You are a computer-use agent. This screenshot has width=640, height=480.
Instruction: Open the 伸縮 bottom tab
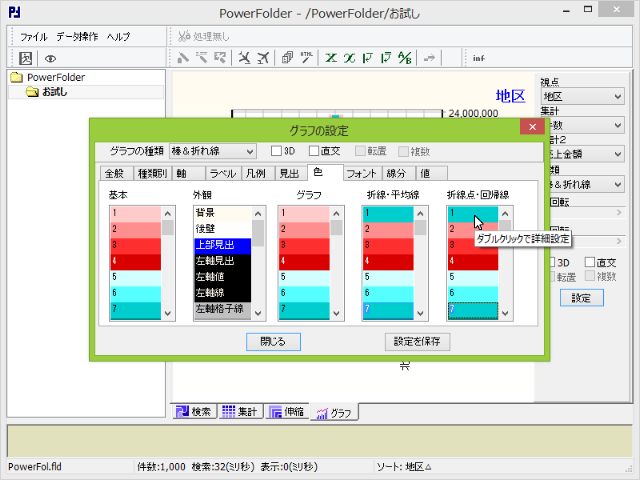coord(287,411)
